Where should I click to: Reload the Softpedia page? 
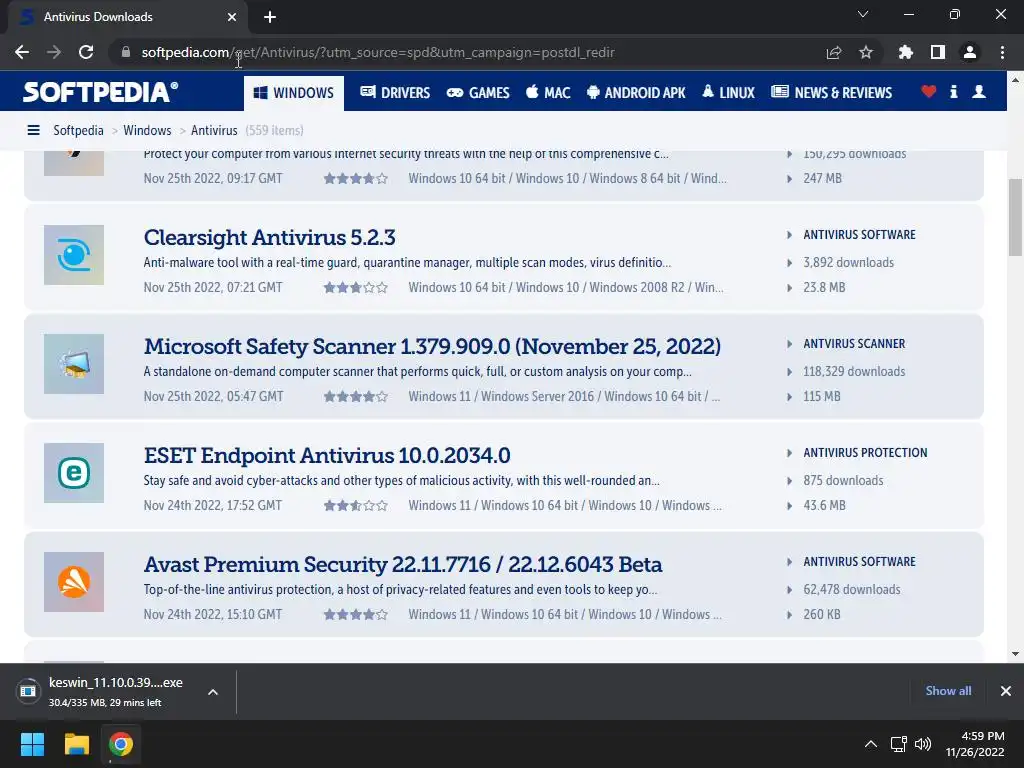point(86,52)
